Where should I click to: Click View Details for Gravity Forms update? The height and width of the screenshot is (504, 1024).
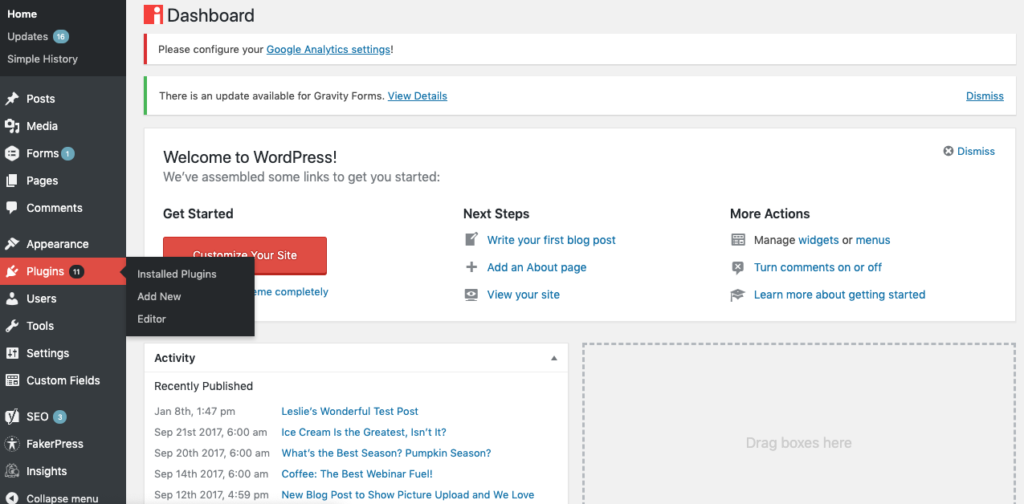[417, 96]
